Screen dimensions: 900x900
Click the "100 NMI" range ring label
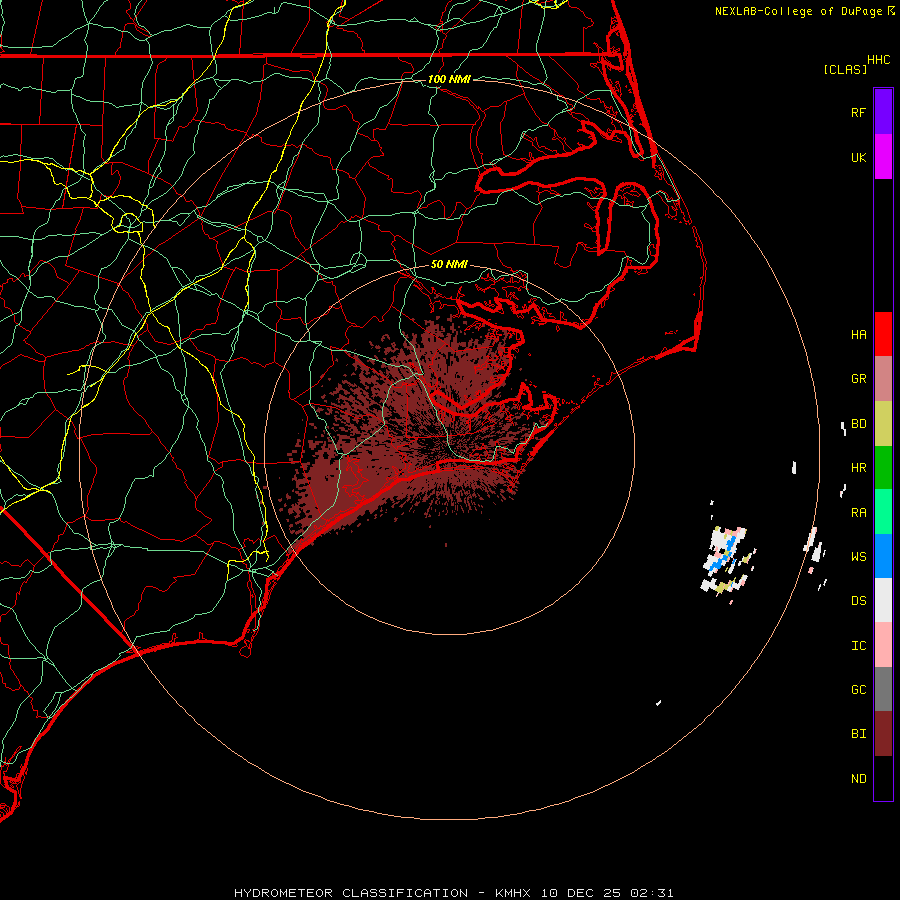449,79
